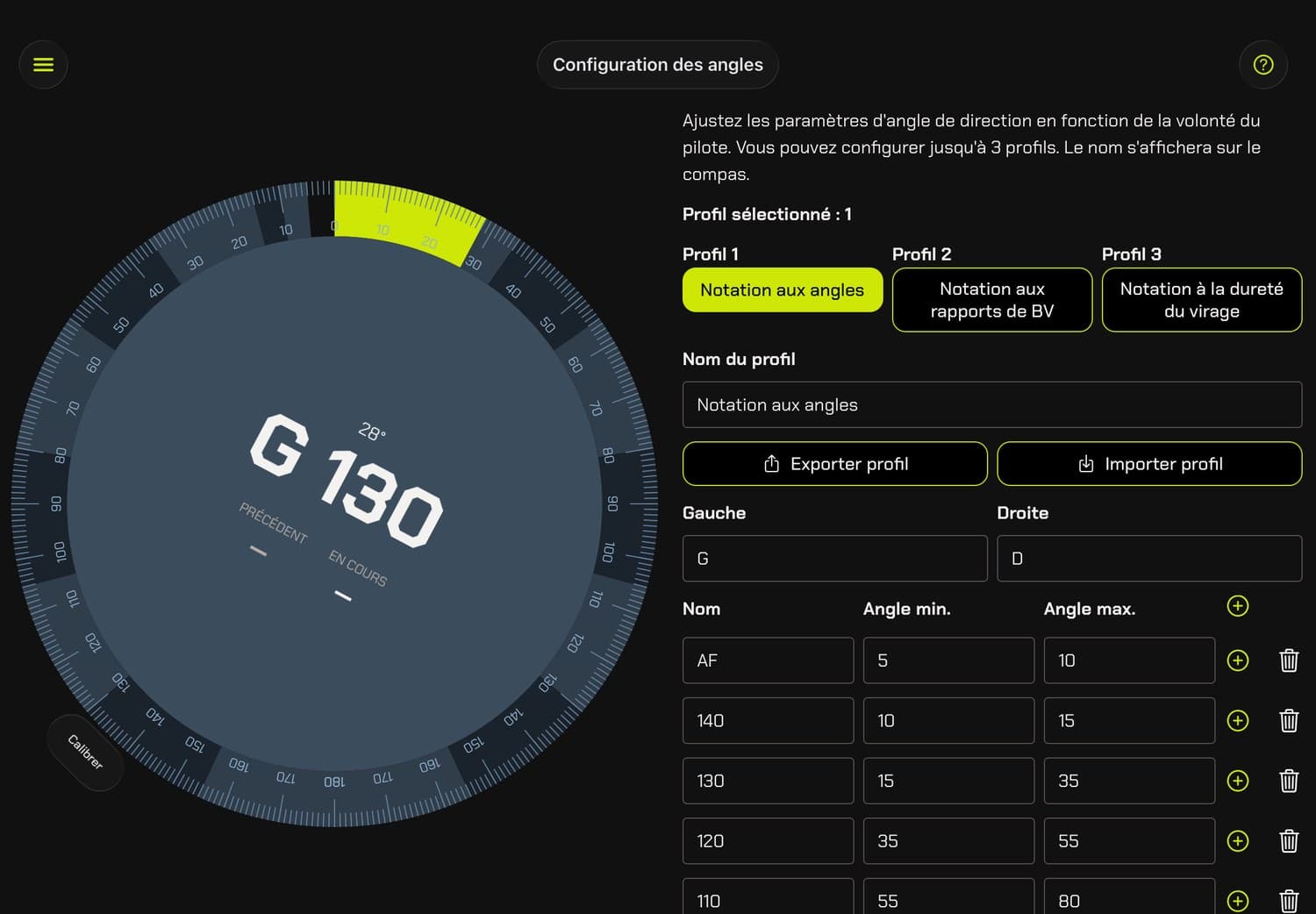Open the hamburger menu
Image resolution: width=1316 pixels, height=914 pixels.
(43, 64)
